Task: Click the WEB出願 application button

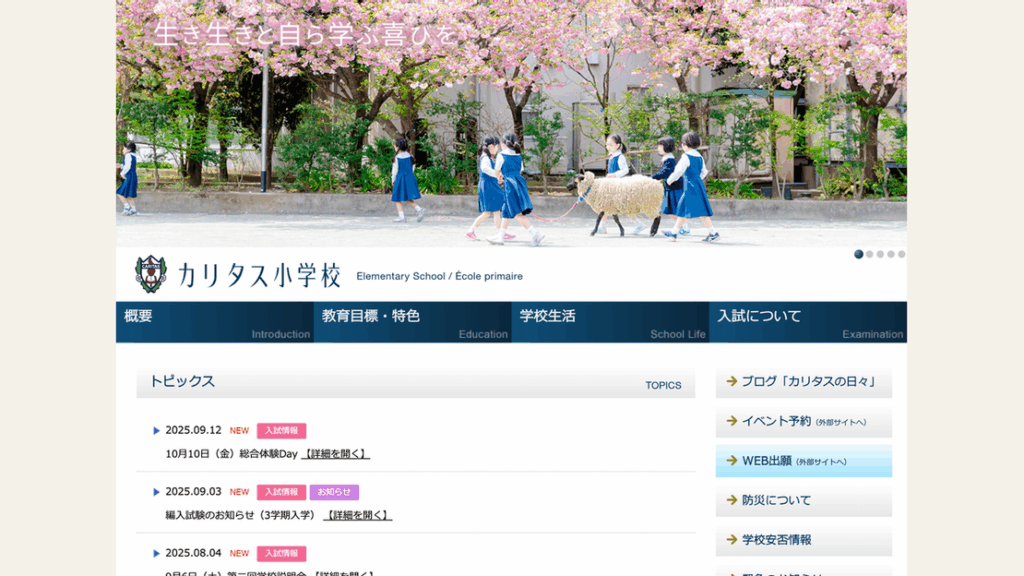Action: [804, 461]
